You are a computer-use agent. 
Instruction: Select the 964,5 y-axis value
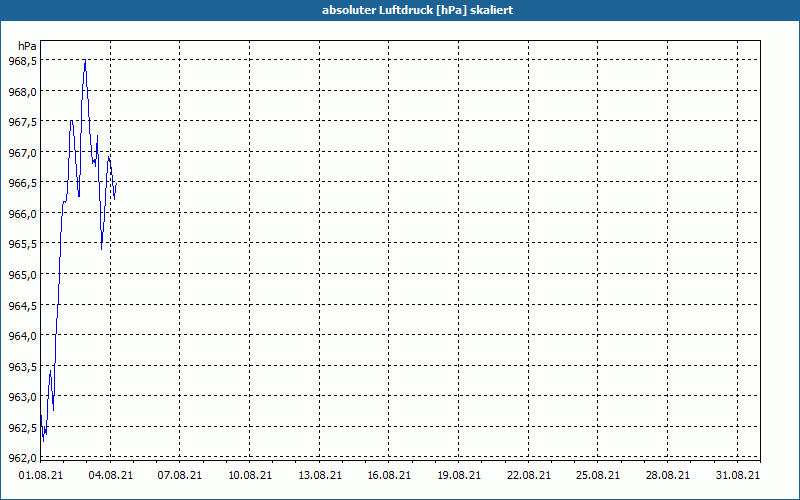22,306
